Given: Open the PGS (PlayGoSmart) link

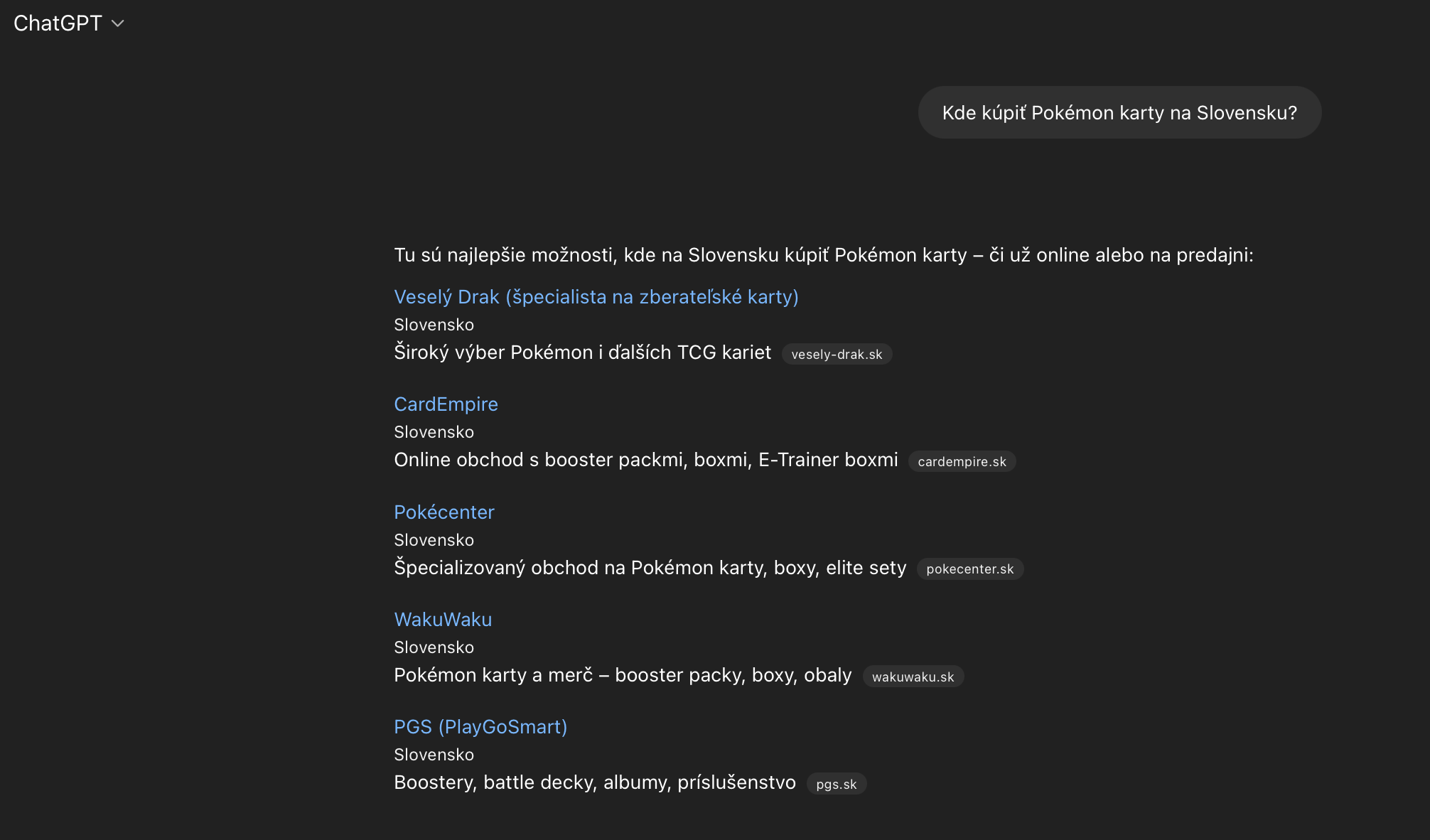Looking at the screenshot, I should (480, 727).
